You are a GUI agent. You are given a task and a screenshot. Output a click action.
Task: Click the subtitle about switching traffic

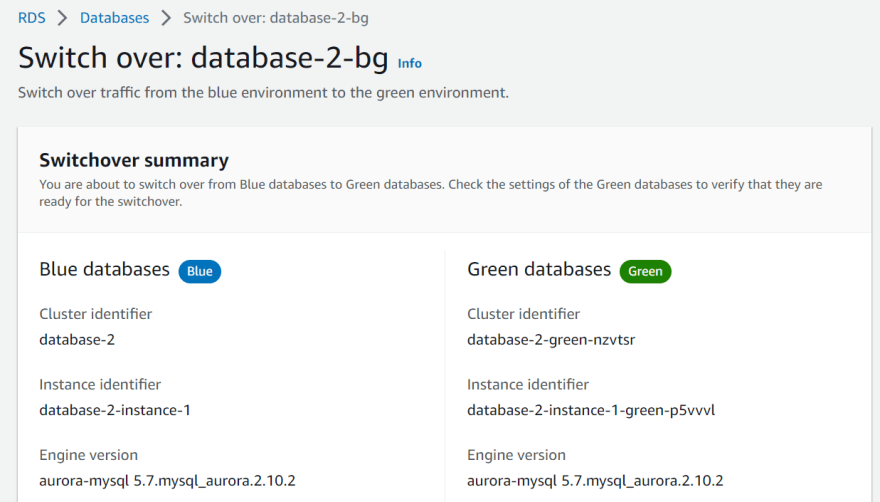[x=263, y=93]
